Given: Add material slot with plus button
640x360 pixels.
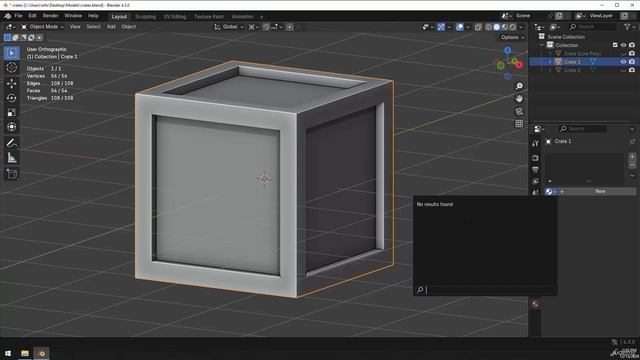Looking at the screenshot, I should pyautogui.click(x=632, y=157).
